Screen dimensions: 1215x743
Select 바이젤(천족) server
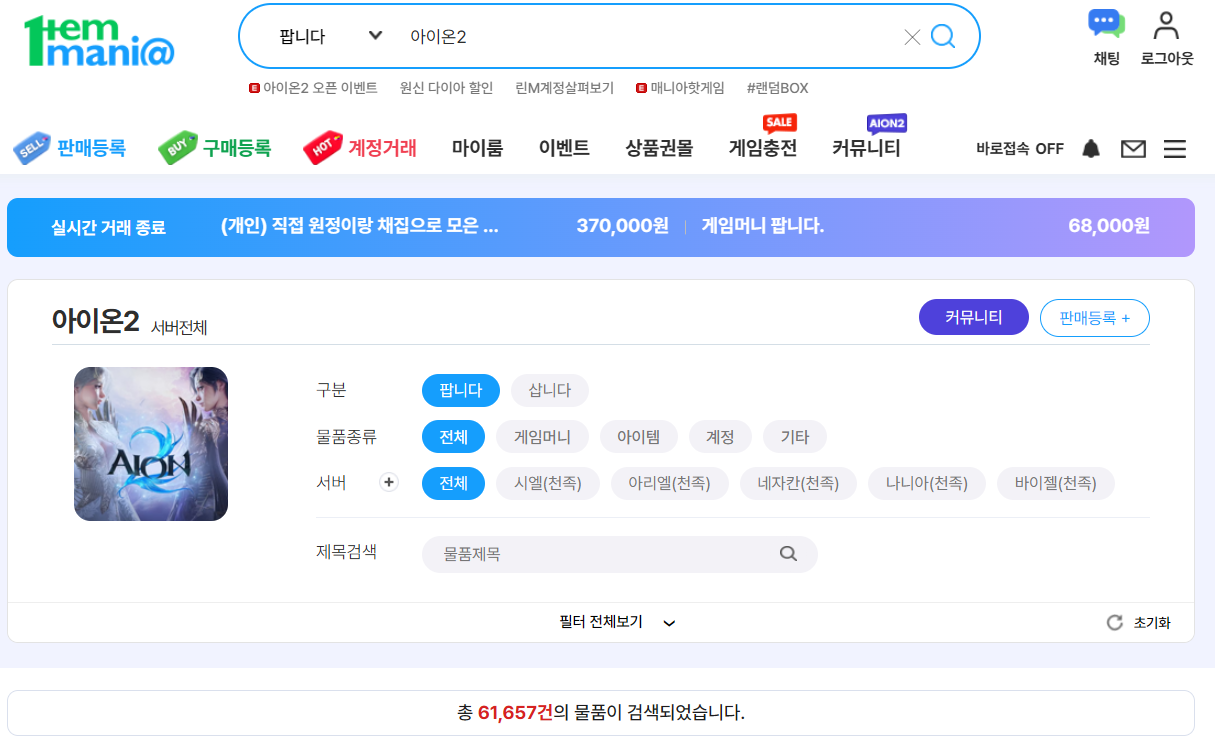[1055, 483]
